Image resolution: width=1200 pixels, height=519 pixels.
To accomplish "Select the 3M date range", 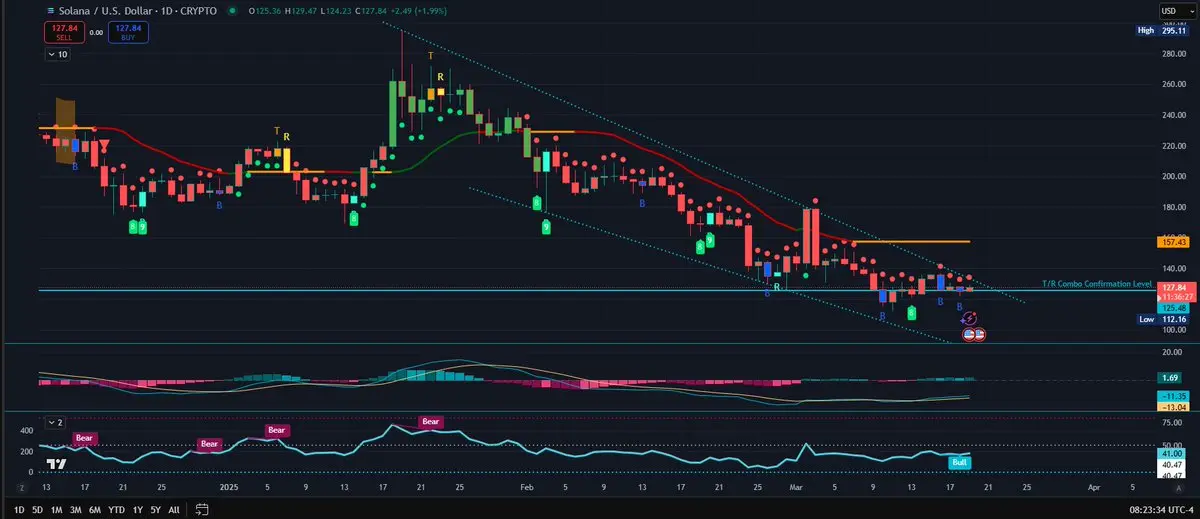I will 76,509.
